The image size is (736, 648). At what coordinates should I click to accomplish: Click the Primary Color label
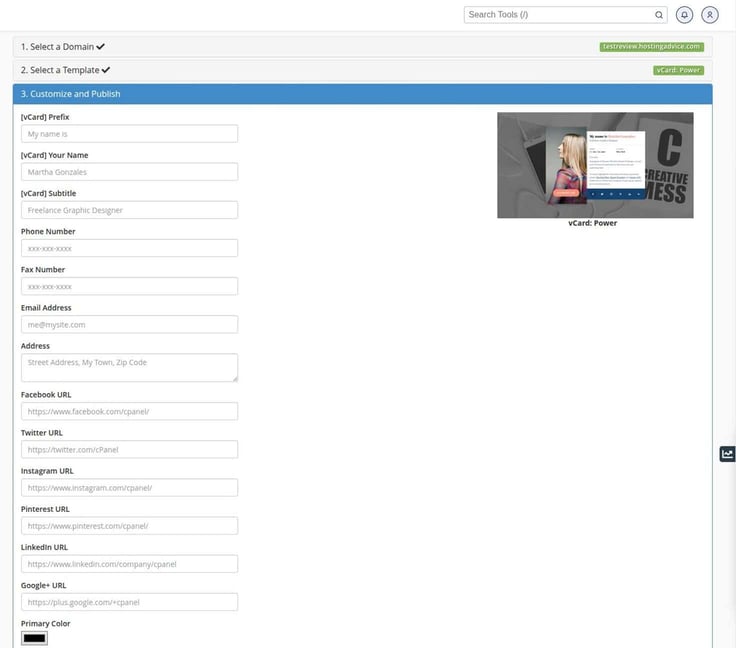coord(46,624)
